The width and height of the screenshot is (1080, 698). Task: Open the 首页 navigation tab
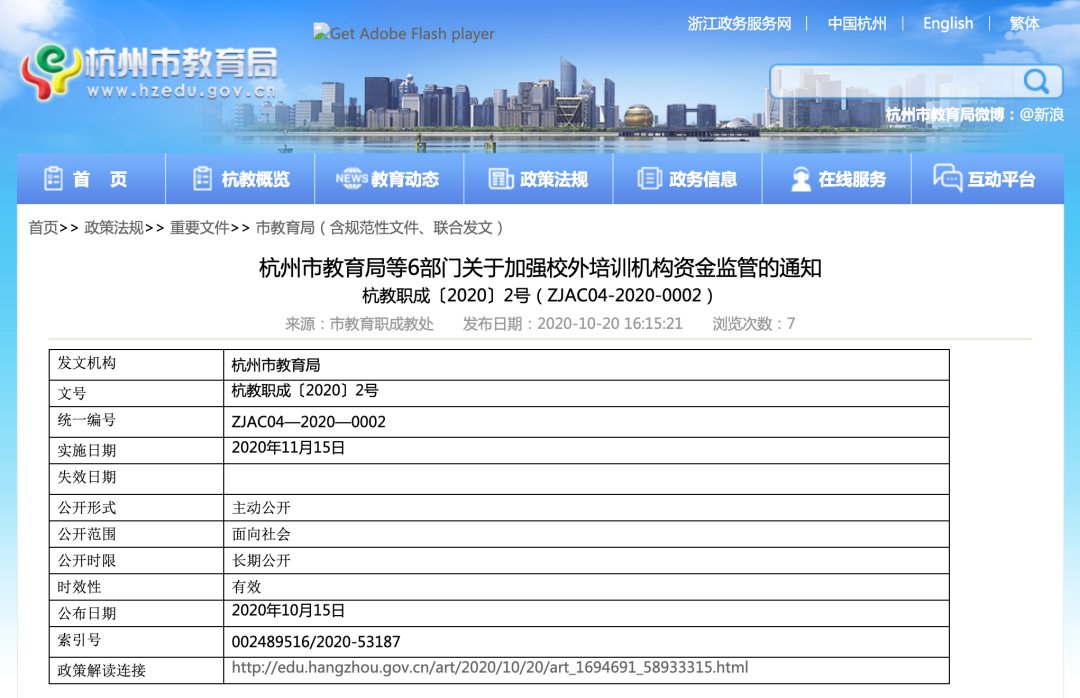pos(92,179)
